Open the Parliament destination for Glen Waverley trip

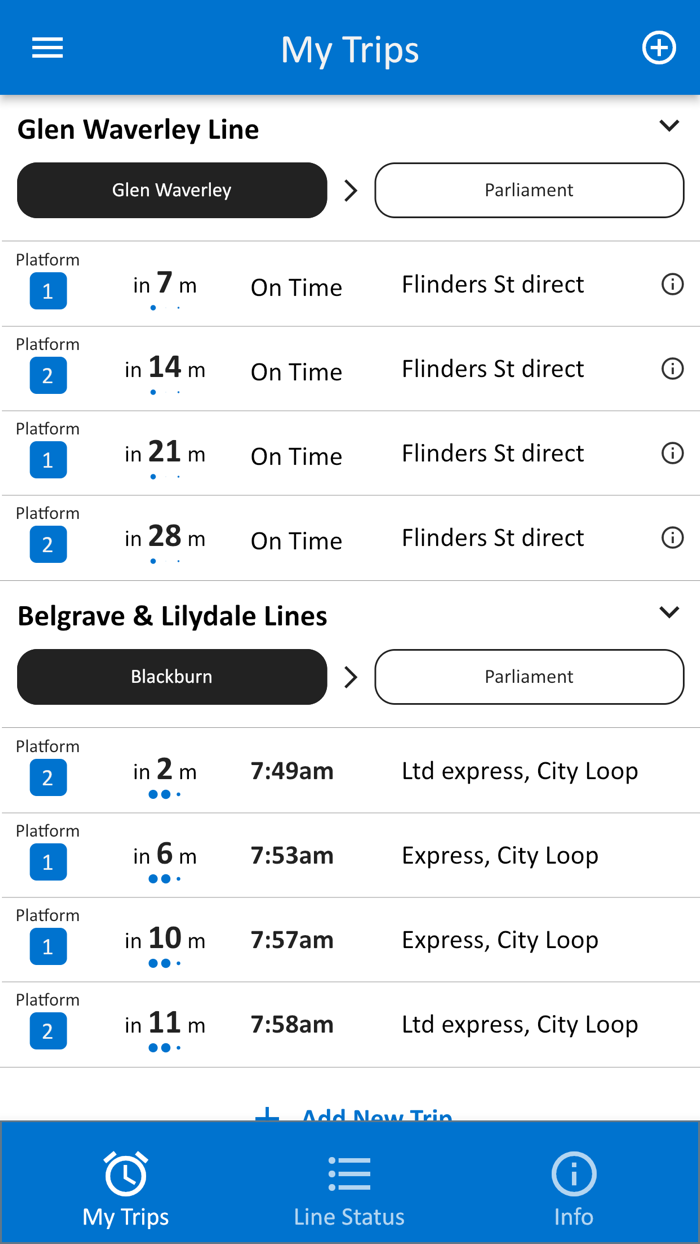point(529,190)
